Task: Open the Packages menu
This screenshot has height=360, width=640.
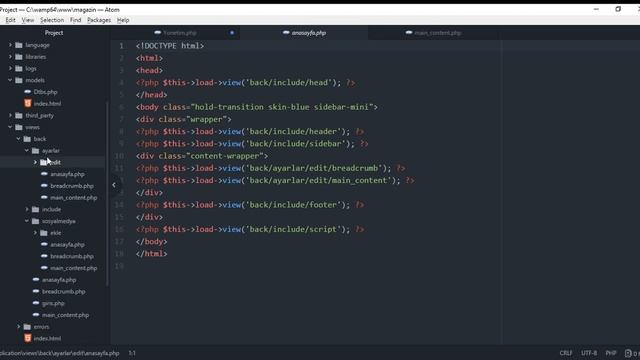Action: [x=99, y=20]
